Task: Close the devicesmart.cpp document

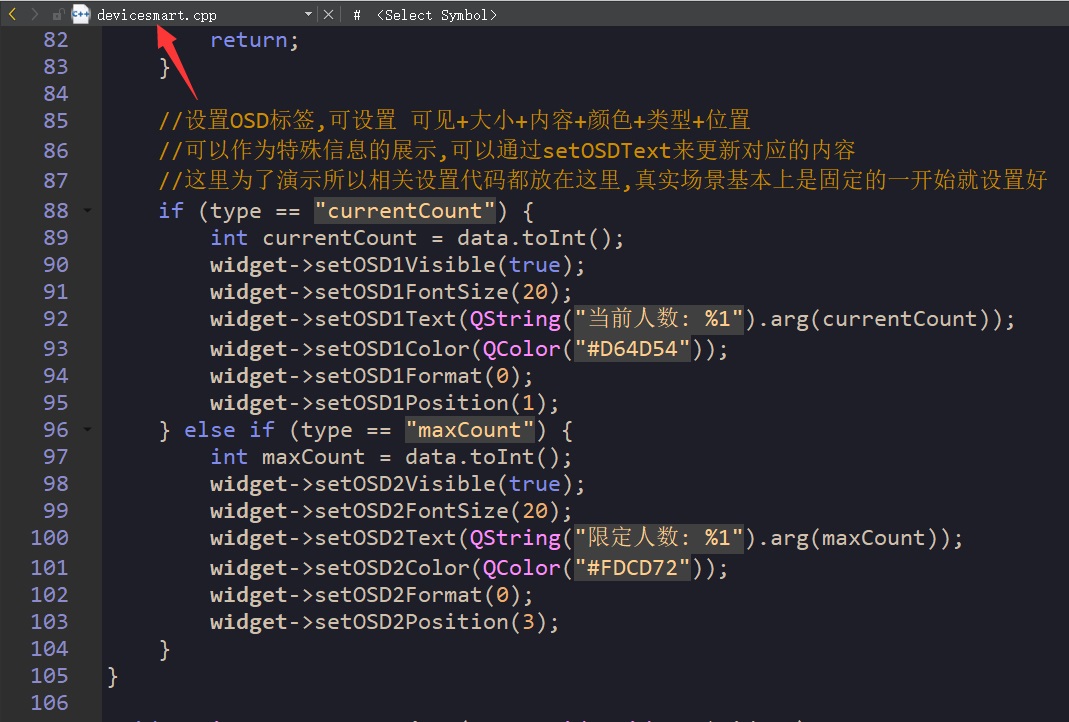Action: pos(329,15)
